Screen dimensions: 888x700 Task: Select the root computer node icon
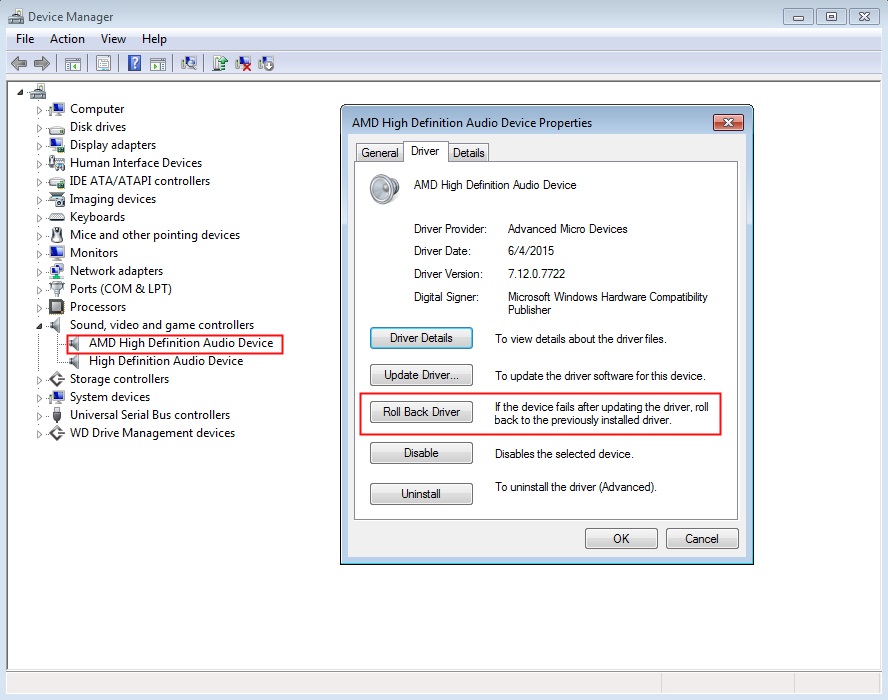[38, 91]
